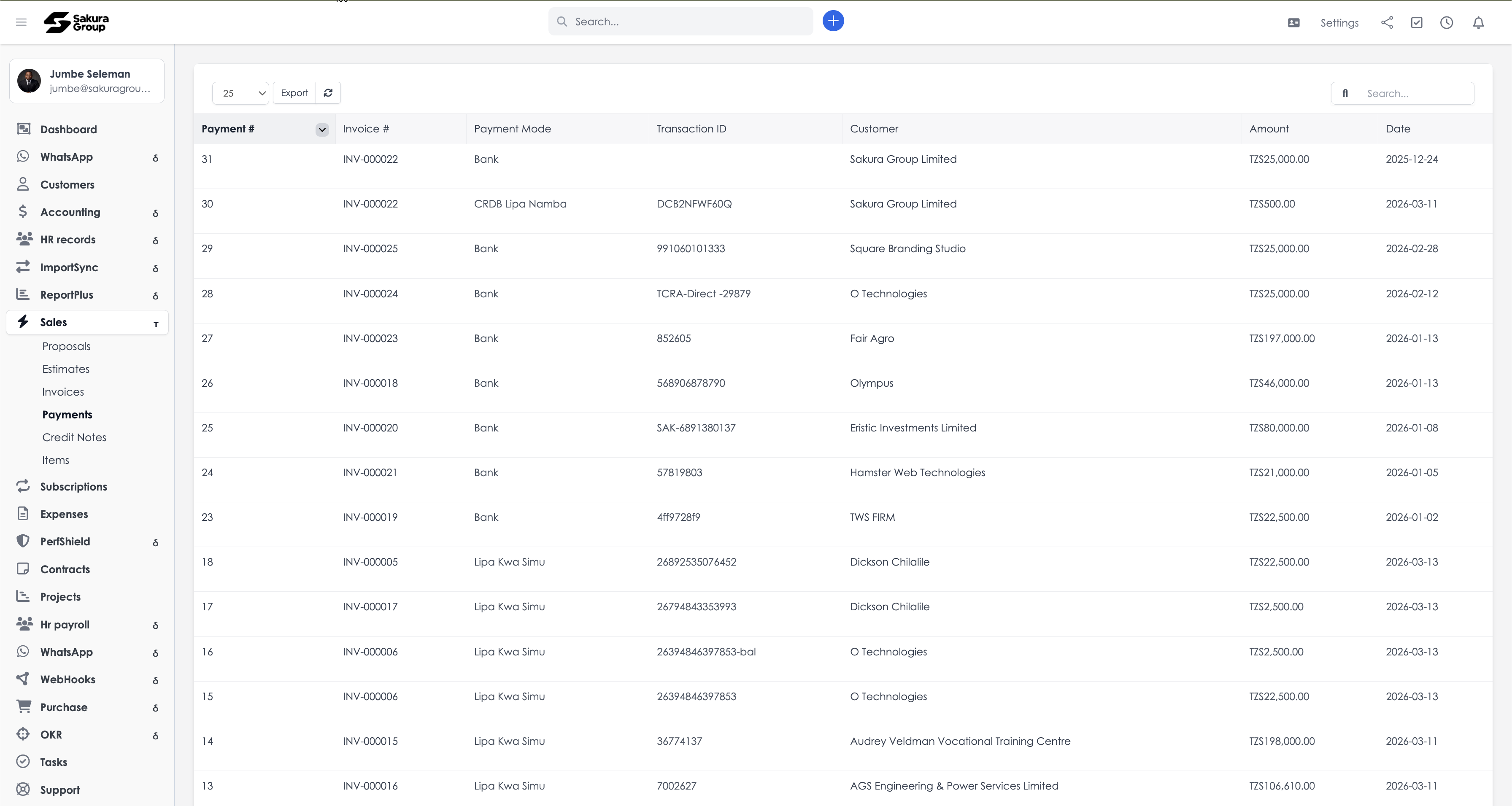This screenshot has height=806, width=1512.
Task: Open Proposals under Sales
Action: (x=66, y=346)
